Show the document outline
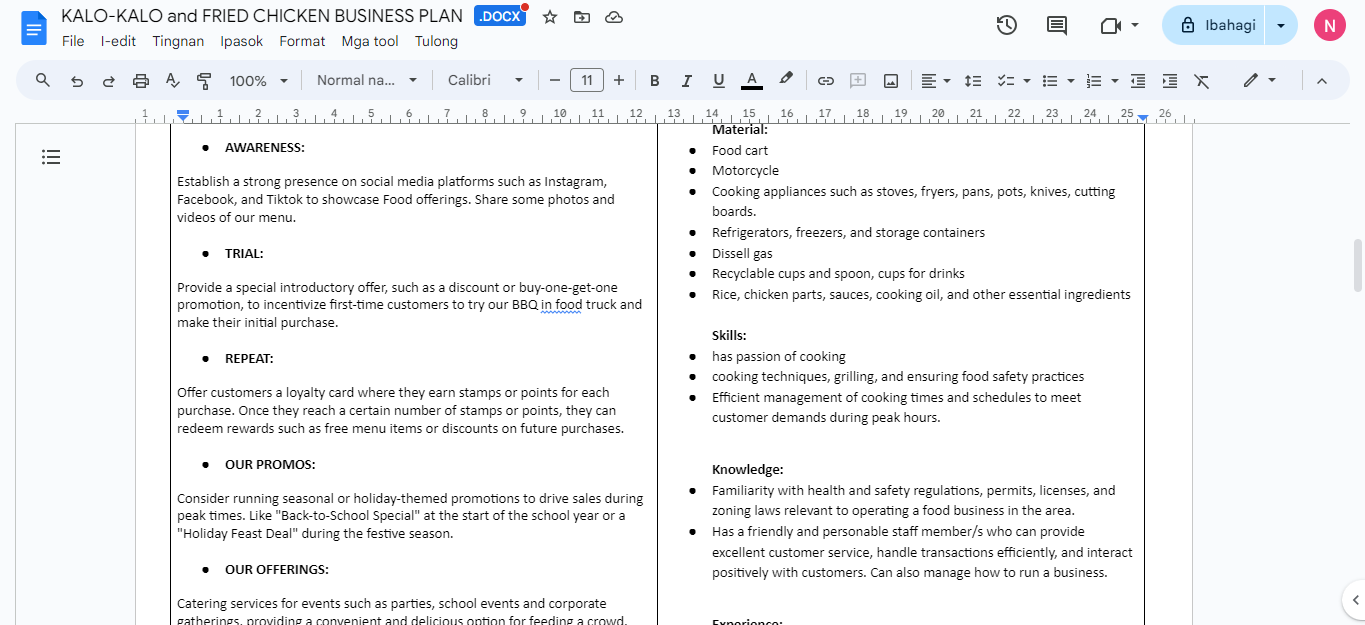 51,157
